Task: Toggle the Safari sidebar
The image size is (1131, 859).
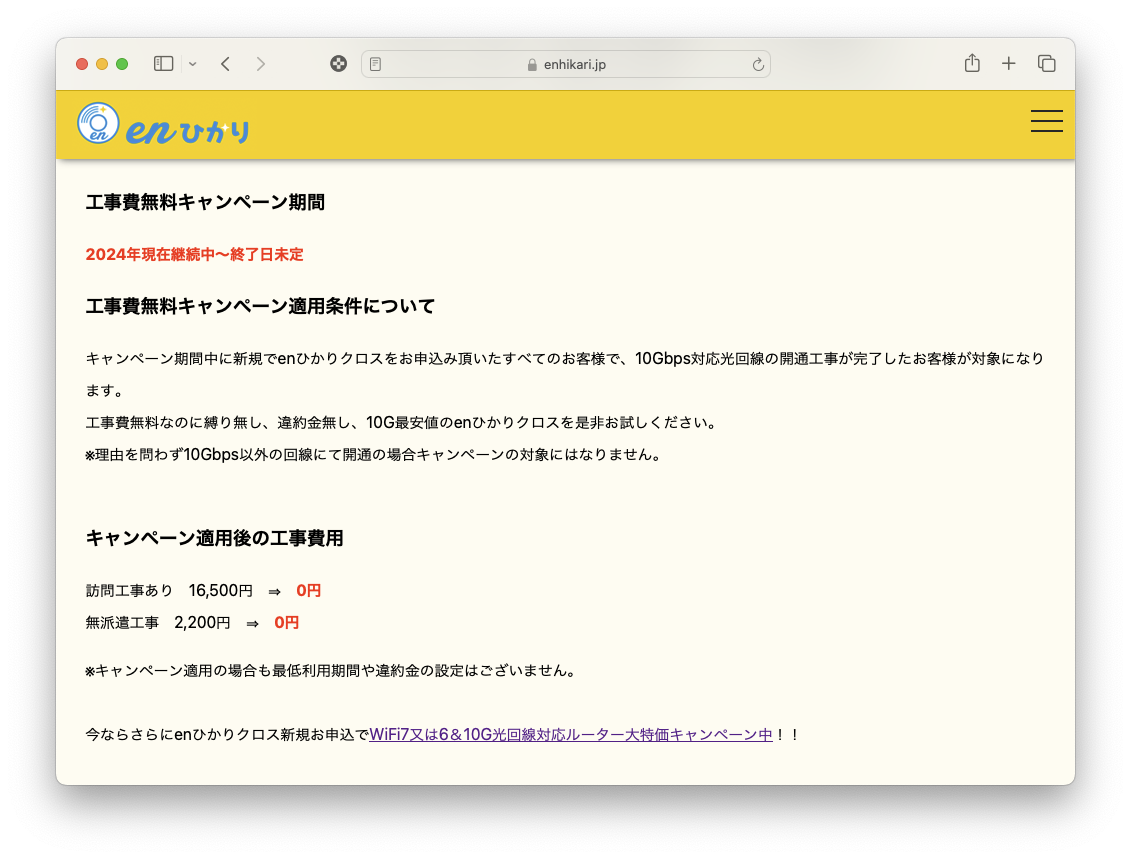Action: [x=164, y=64]
